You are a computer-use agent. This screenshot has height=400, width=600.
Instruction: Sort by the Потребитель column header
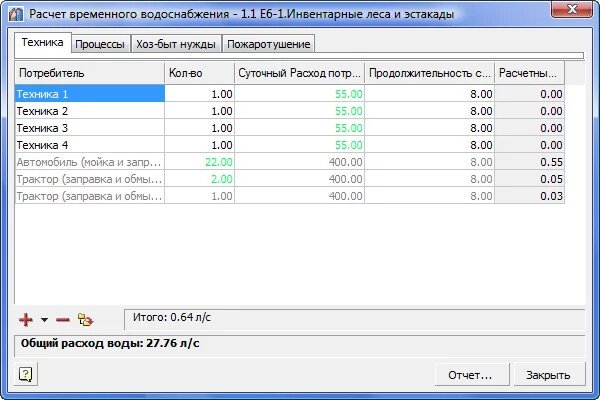pyautogui.click(x=90, y=73)
